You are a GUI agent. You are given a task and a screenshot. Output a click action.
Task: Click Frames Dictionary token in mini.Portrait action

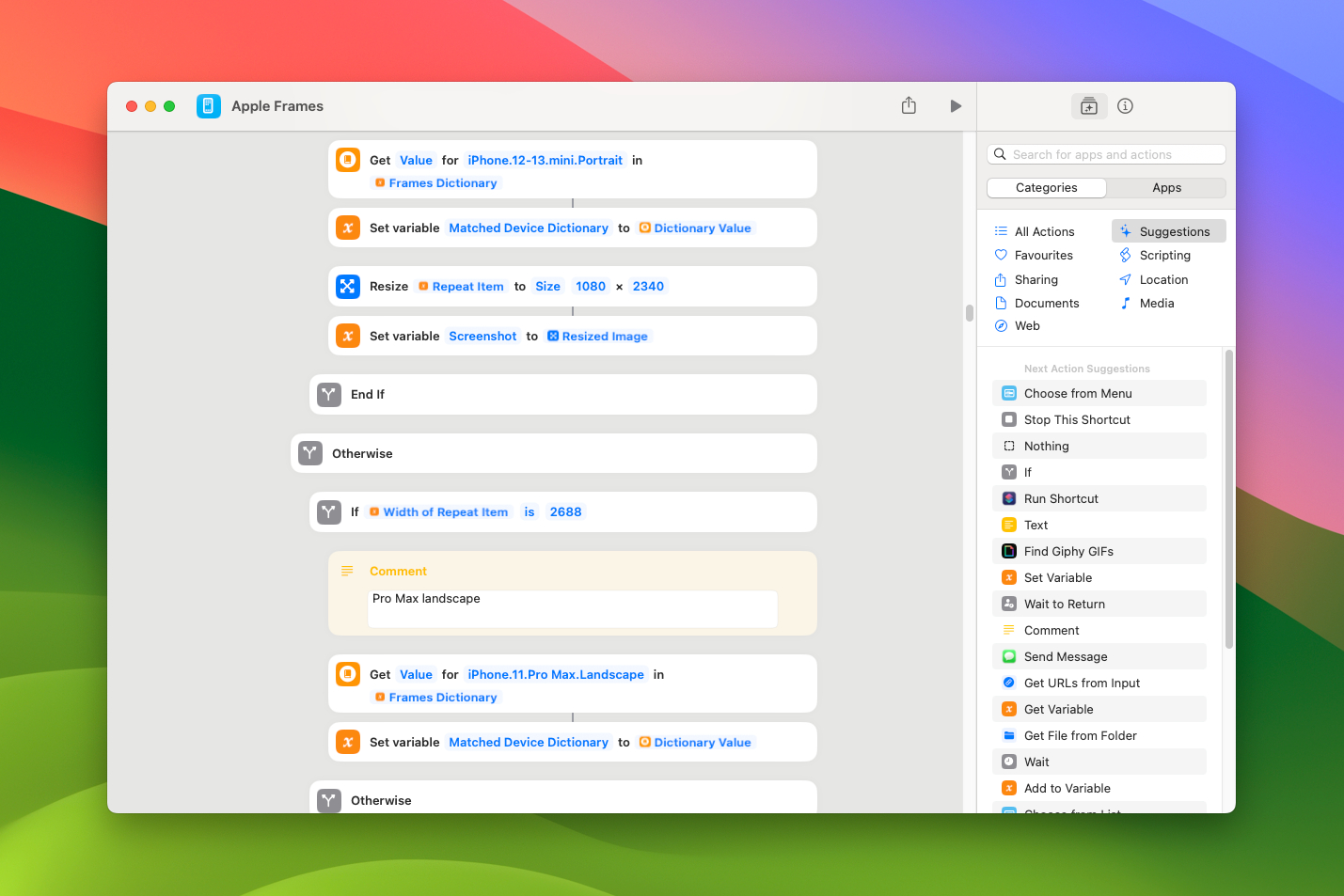coord(436,182)
